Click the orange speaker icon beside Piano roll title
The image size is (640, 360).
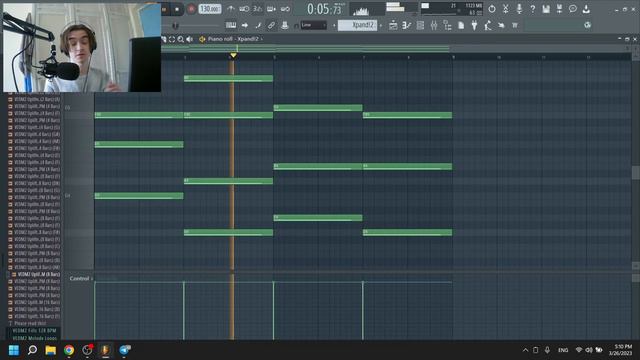202,39
